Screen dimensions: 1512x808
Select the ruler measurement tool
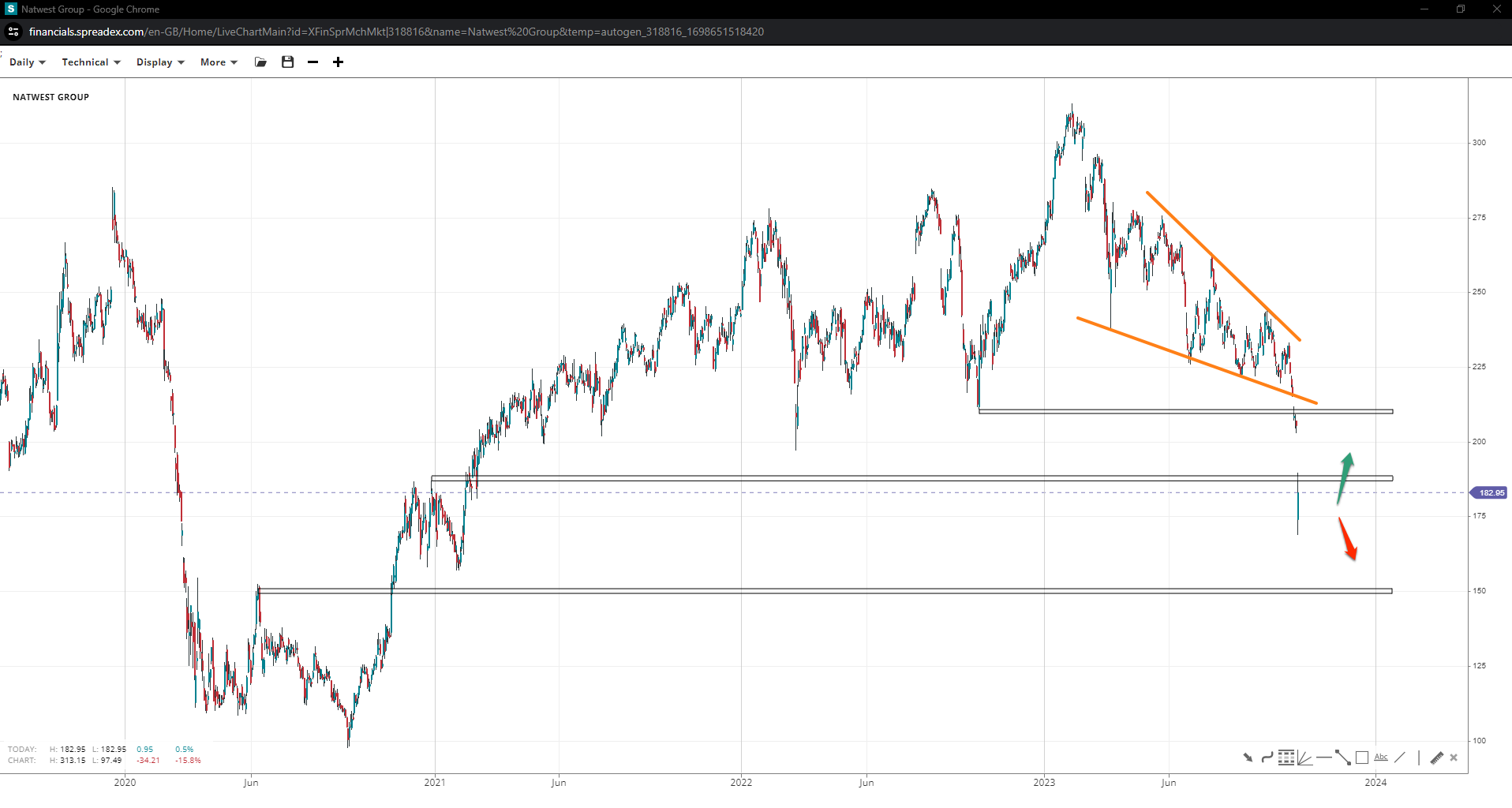(1437, 757)
